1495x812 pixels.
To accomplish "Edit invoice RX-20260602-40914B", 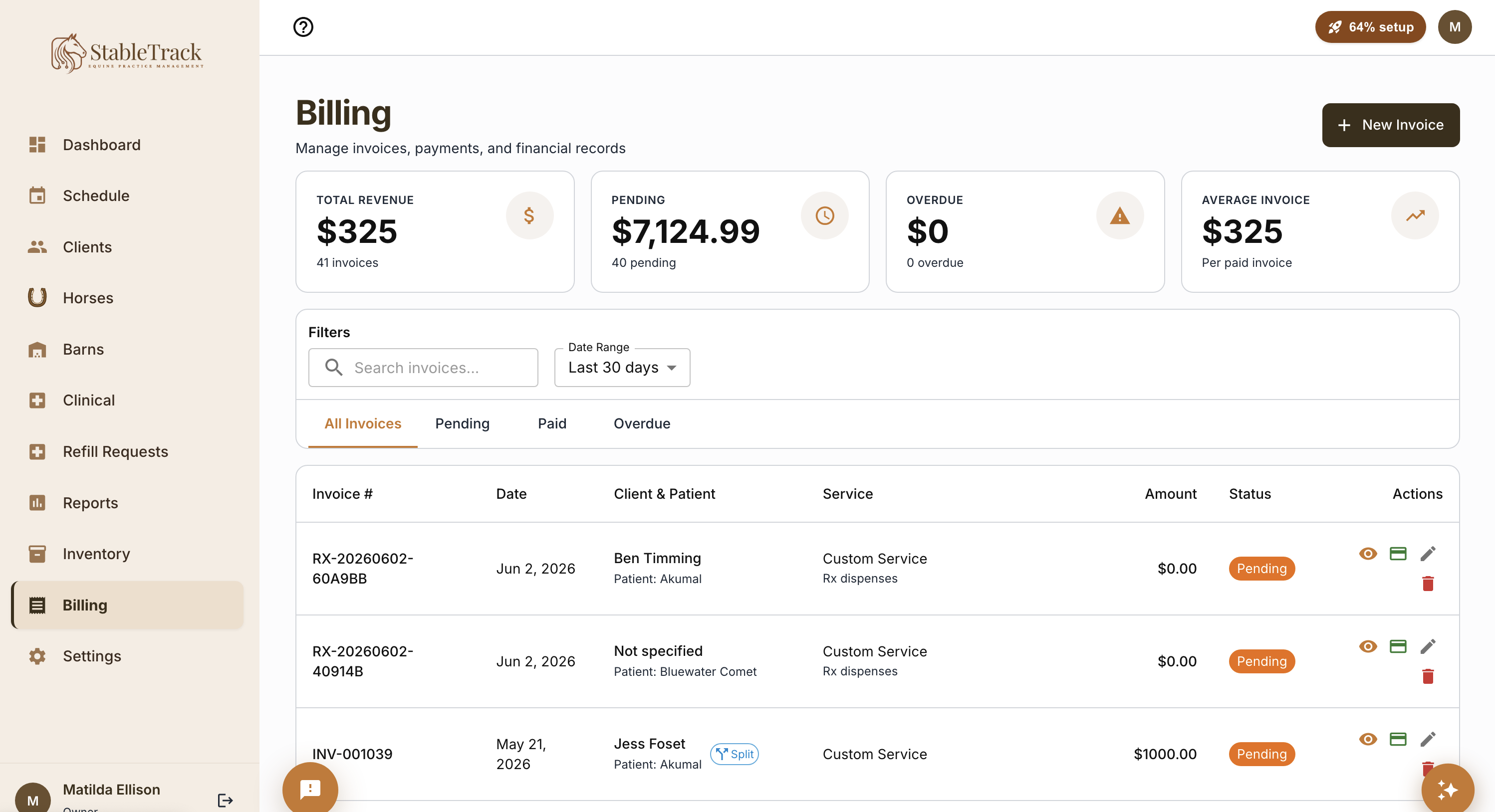I will [1428, 646].
